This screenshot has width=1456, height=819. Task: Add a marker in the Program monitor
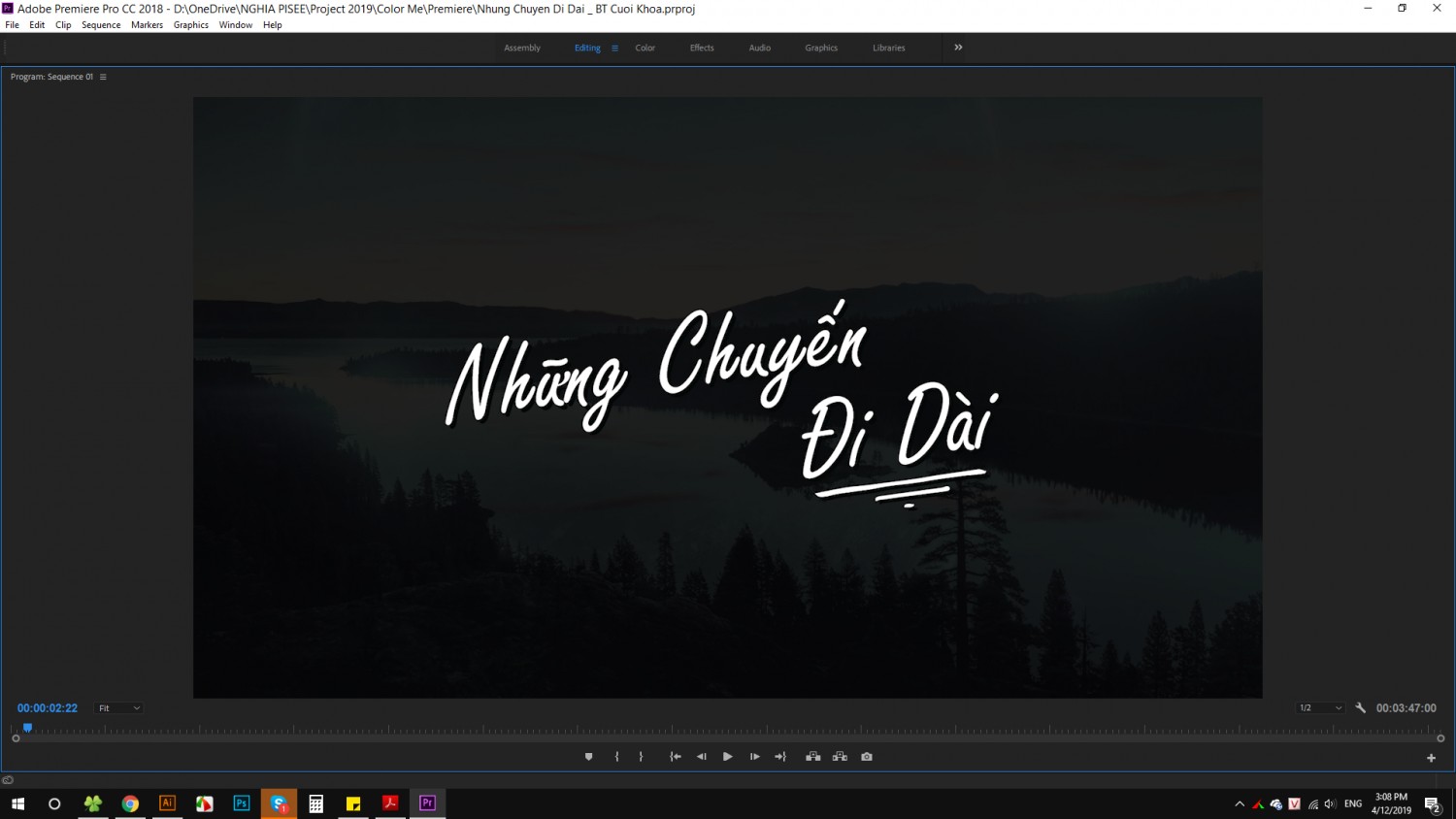588,757
